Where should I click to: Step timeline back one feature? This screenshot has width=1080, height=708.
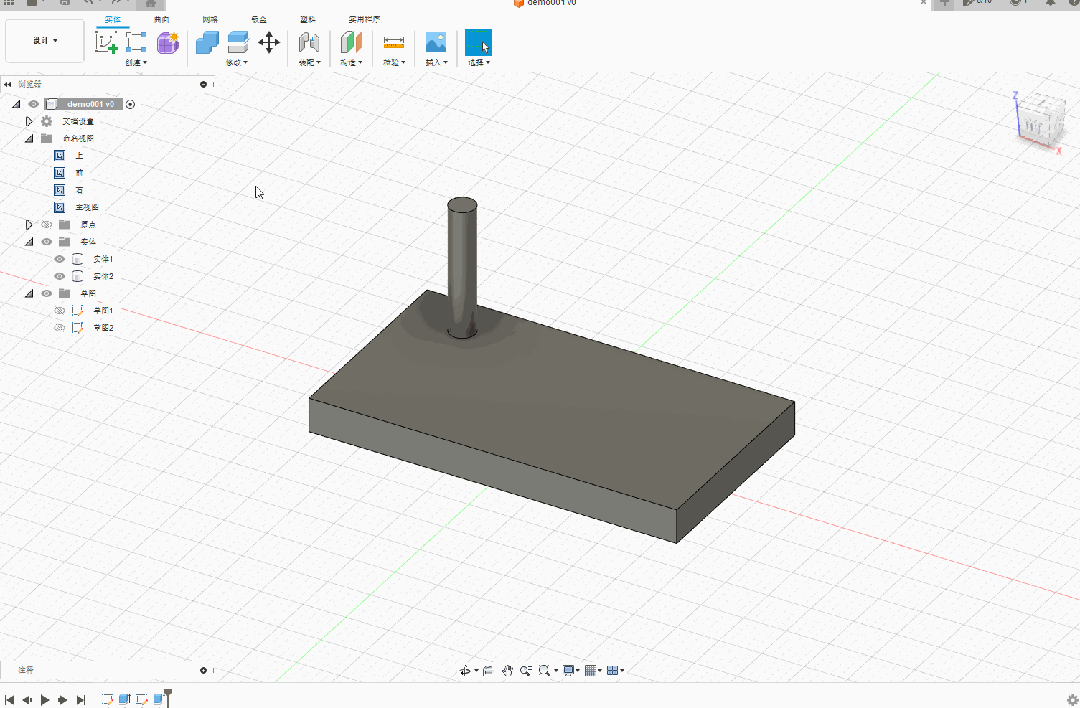click(x=27, y=700)
